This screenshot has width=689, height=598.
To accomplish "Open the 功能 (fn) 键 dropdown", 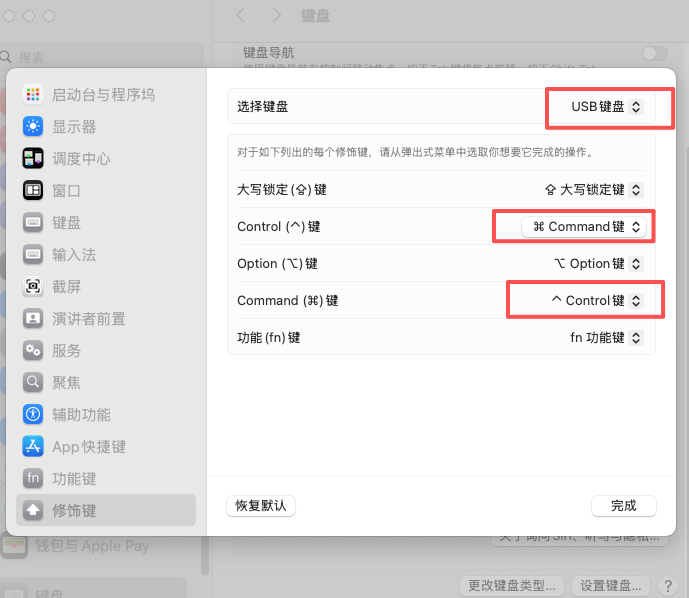I will point(605,338).
